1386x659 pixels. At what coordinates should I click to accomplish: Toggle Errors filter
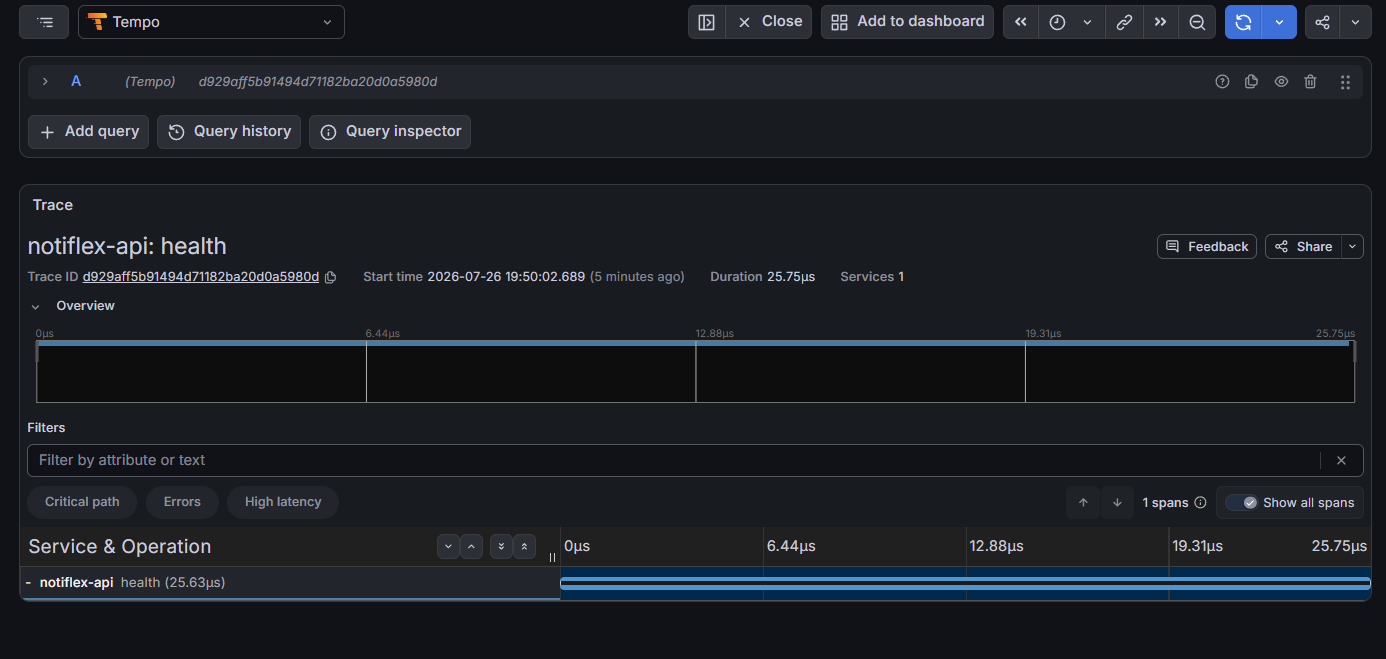click(182, 502)
